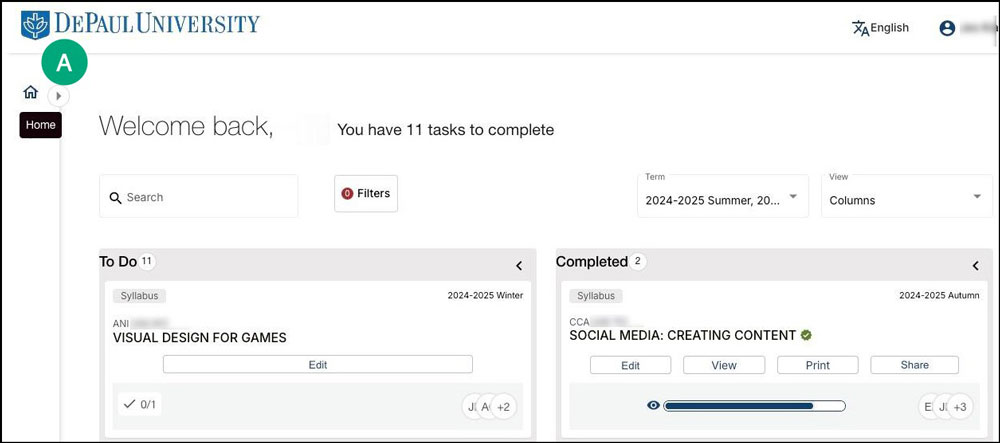Click 'You have 11 tasks to complete'
The width and height of the screenshot is (1000, 443).
click(x=445, y=130)
